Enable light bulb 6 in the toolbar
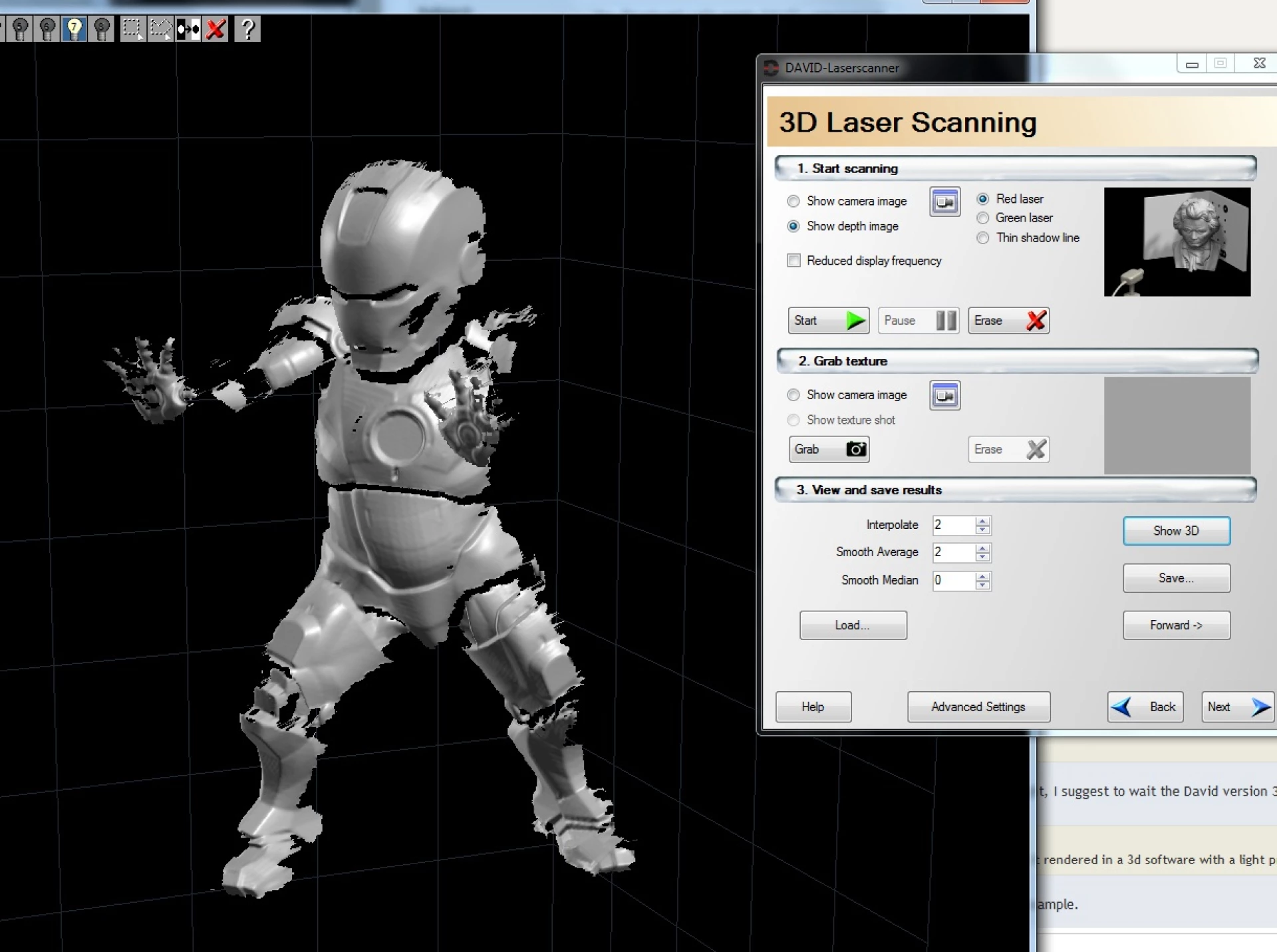 point(47,29)
